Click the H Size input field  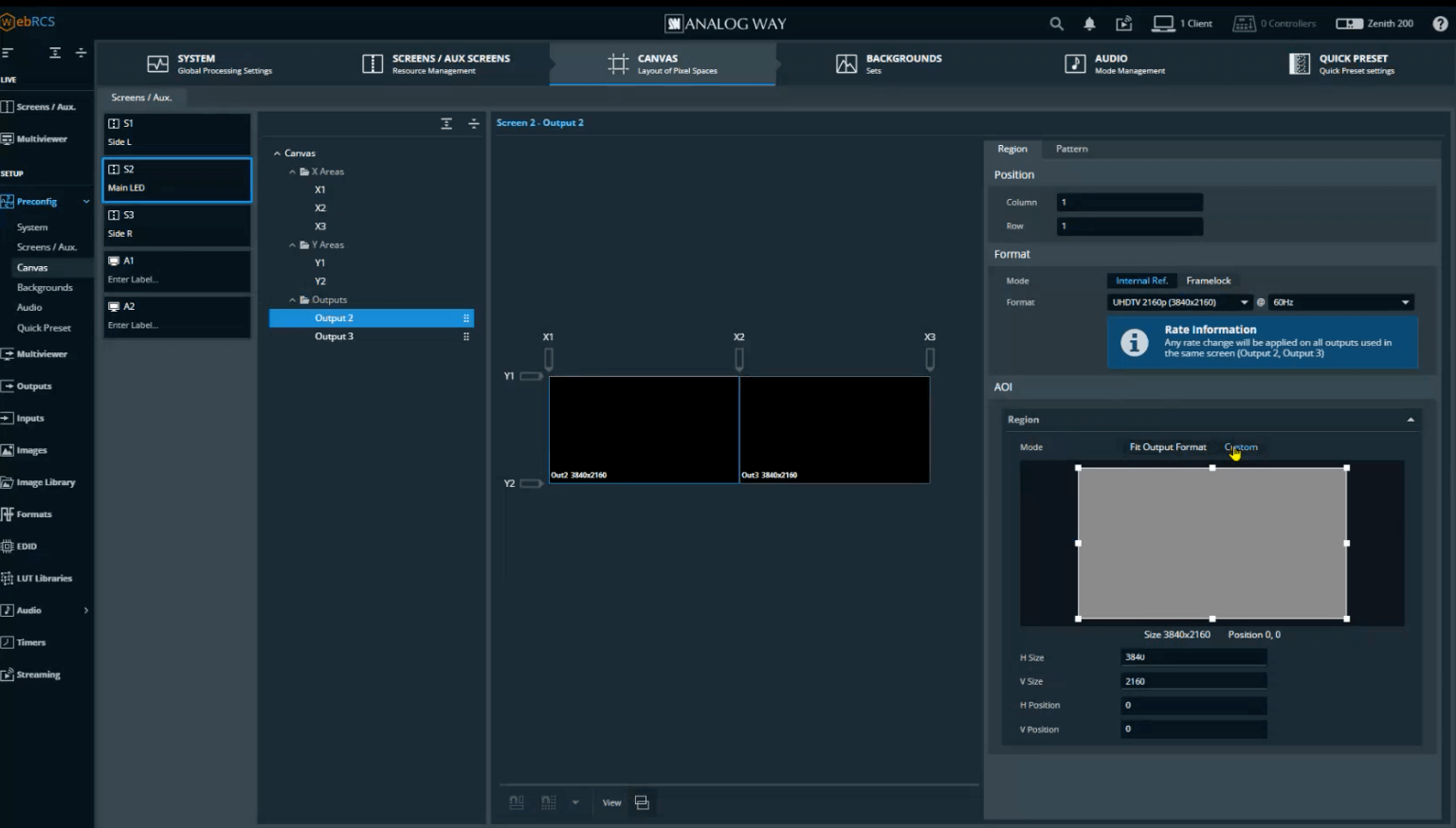1192,657
